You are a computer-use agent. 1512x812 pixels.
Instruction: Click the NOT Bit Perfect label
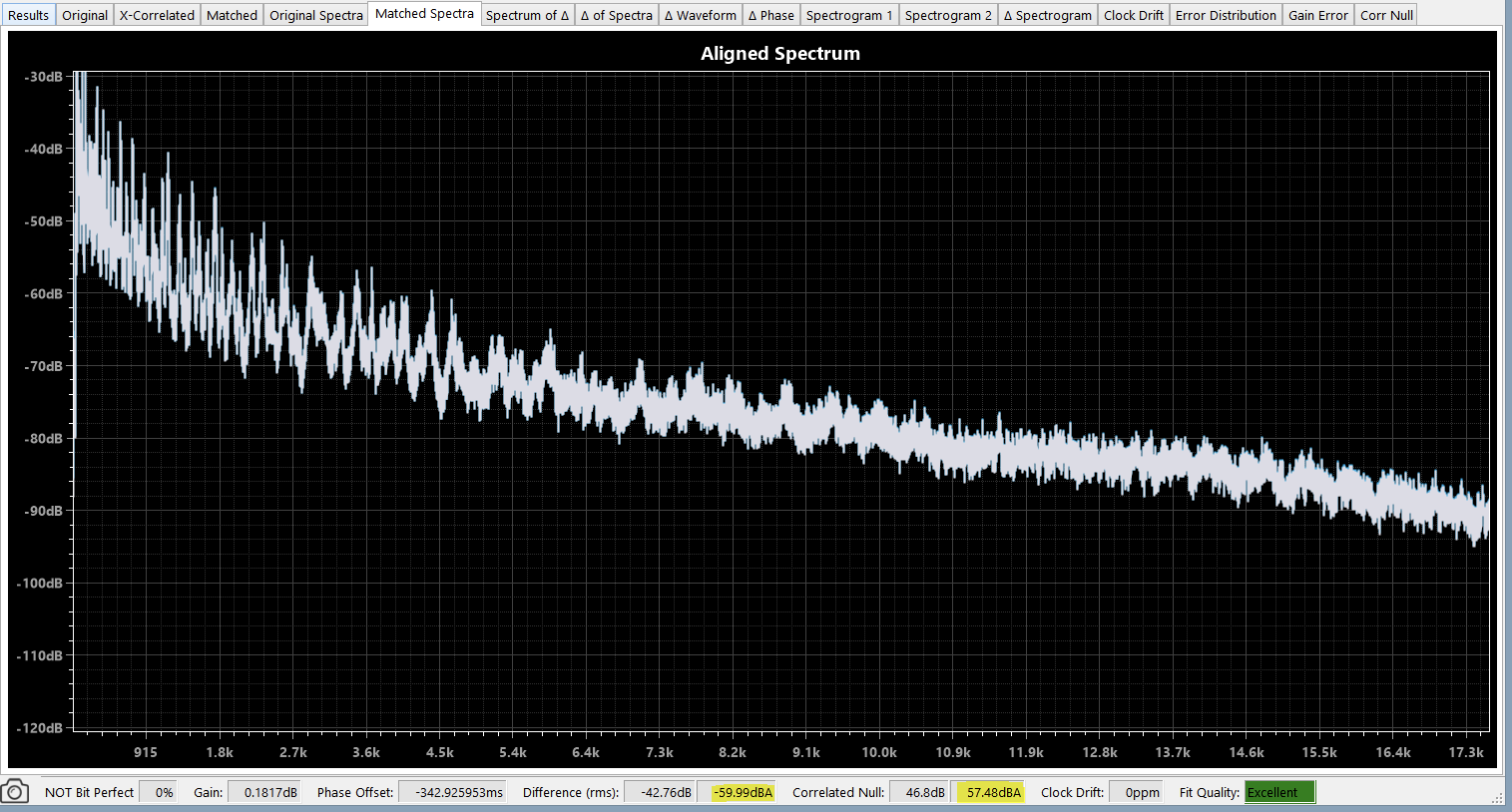pos(89,792)
